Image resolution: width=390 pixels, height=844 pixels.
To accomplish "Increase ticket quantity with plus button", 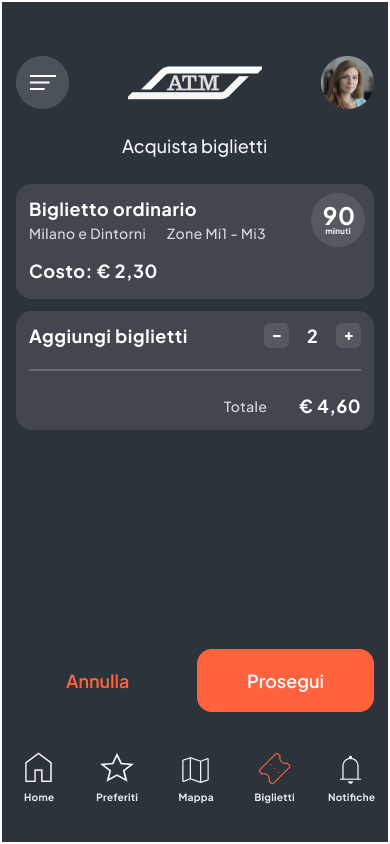I will pos(349,336).
